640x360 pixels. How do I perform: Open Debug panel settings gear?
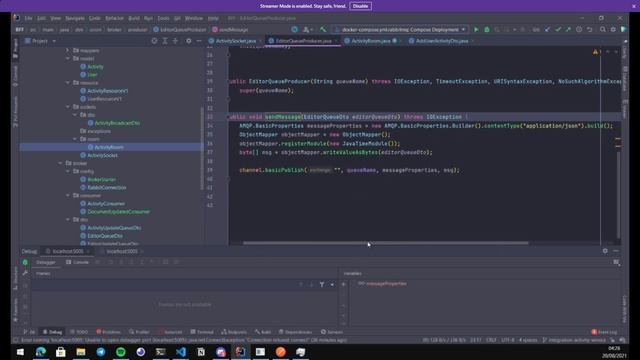pyautogui.click(x=605, y=251)
